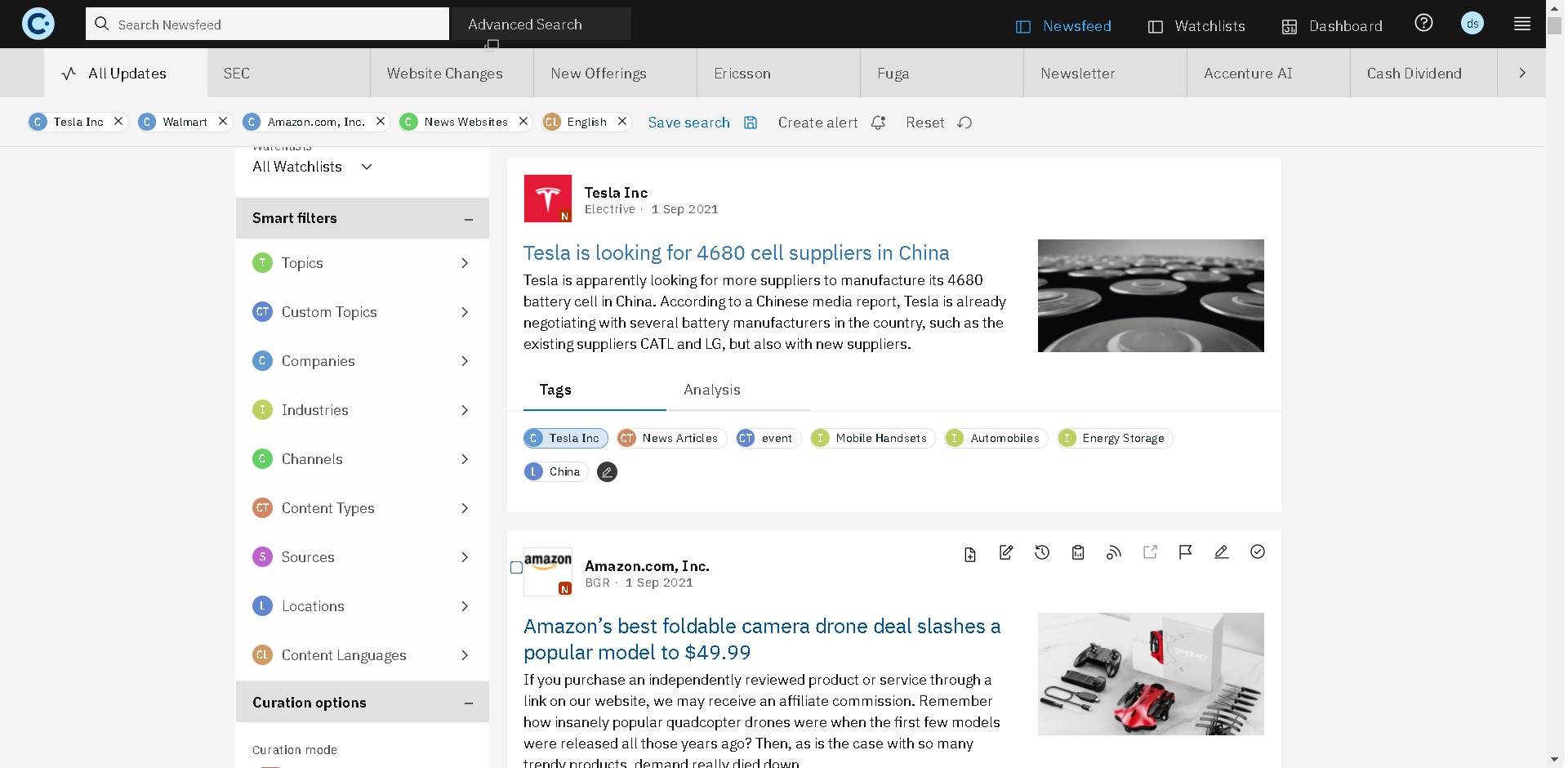Click the Advanced Search button
The height and width of the screenshot is (768, 1568).
click(x=541, y=24)
